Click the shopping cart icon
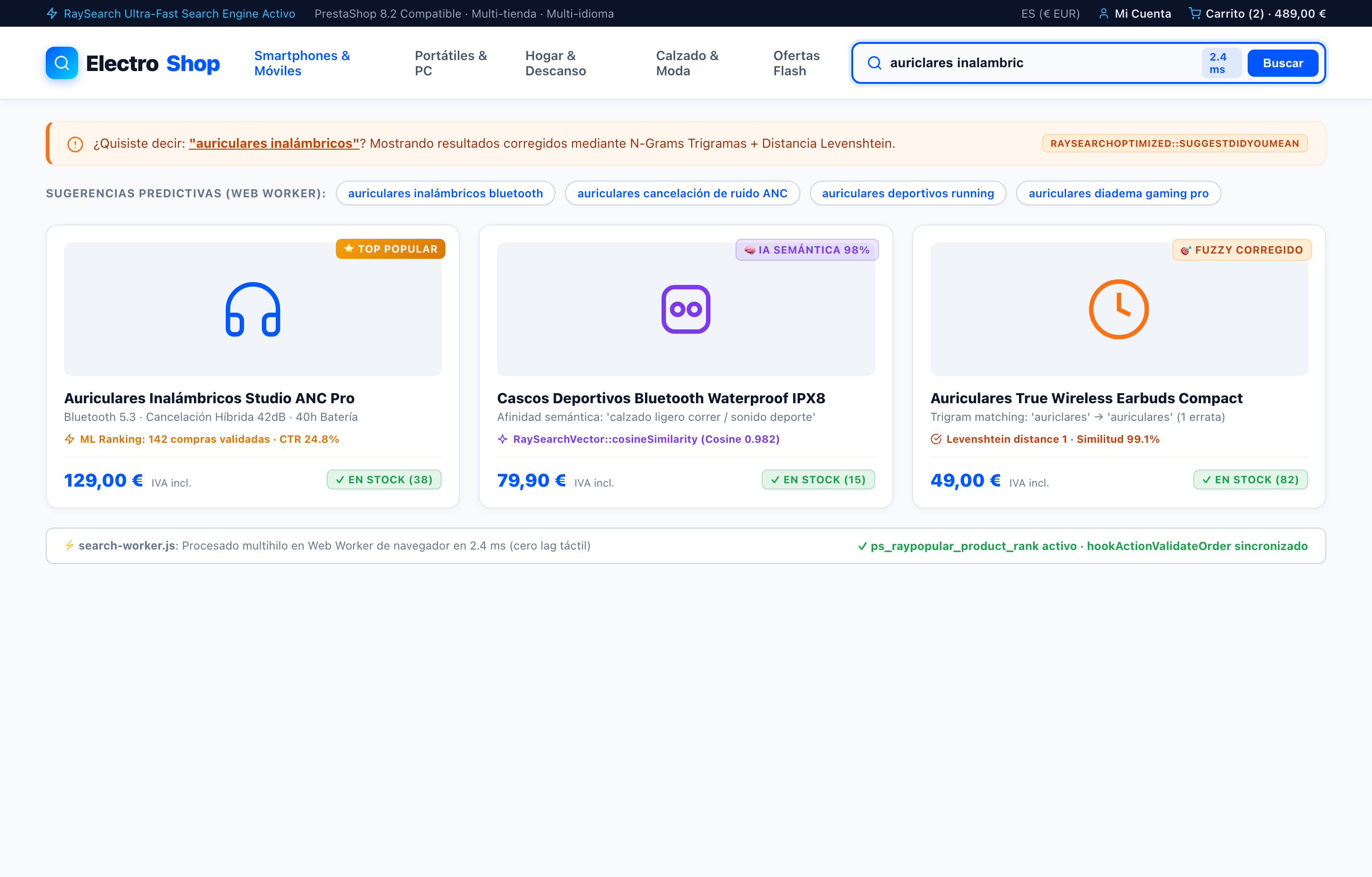This screenshot has height=877, width=1372. click(1195, 13)
